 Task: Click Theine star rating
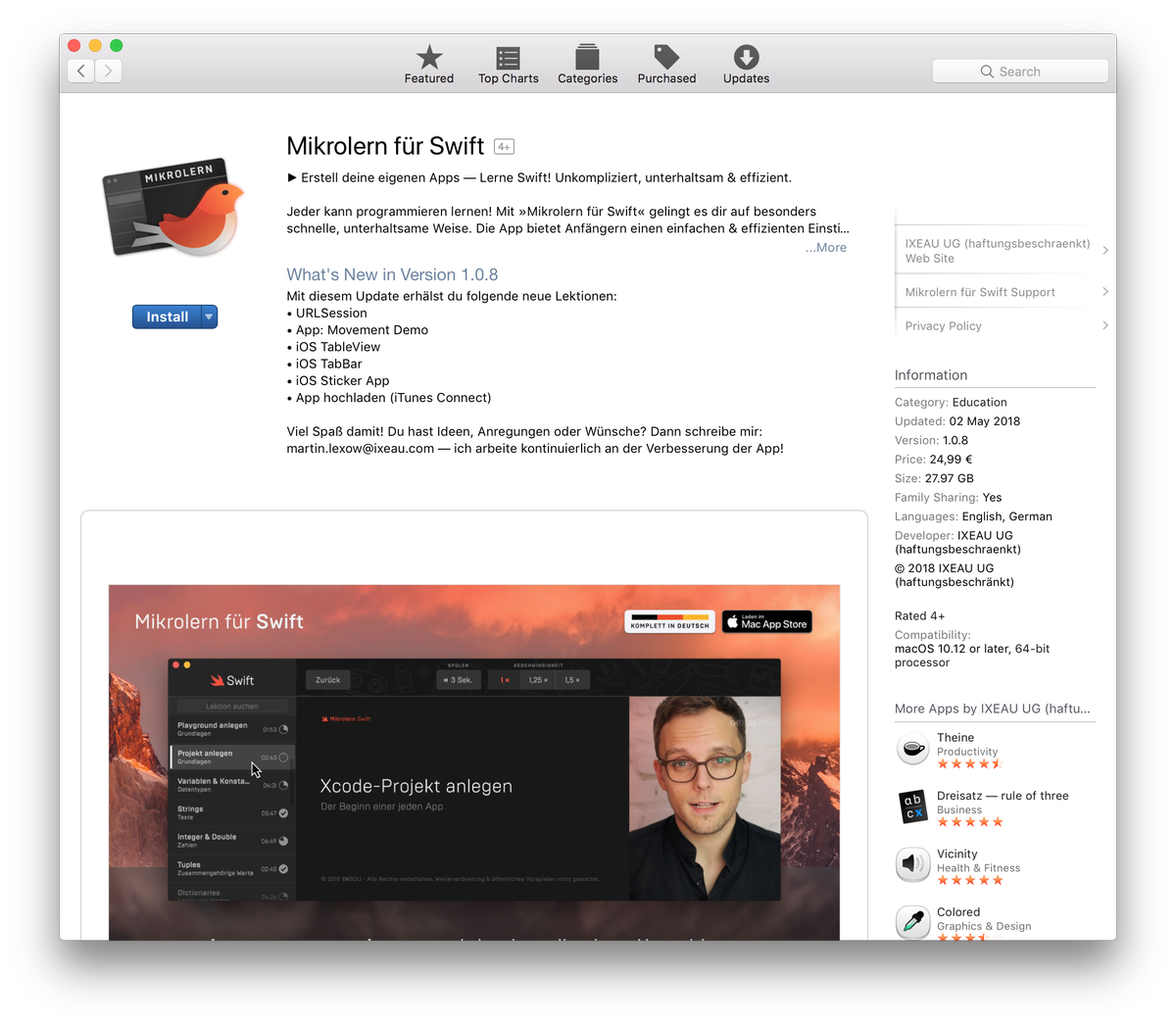click(x=970, y=764)
